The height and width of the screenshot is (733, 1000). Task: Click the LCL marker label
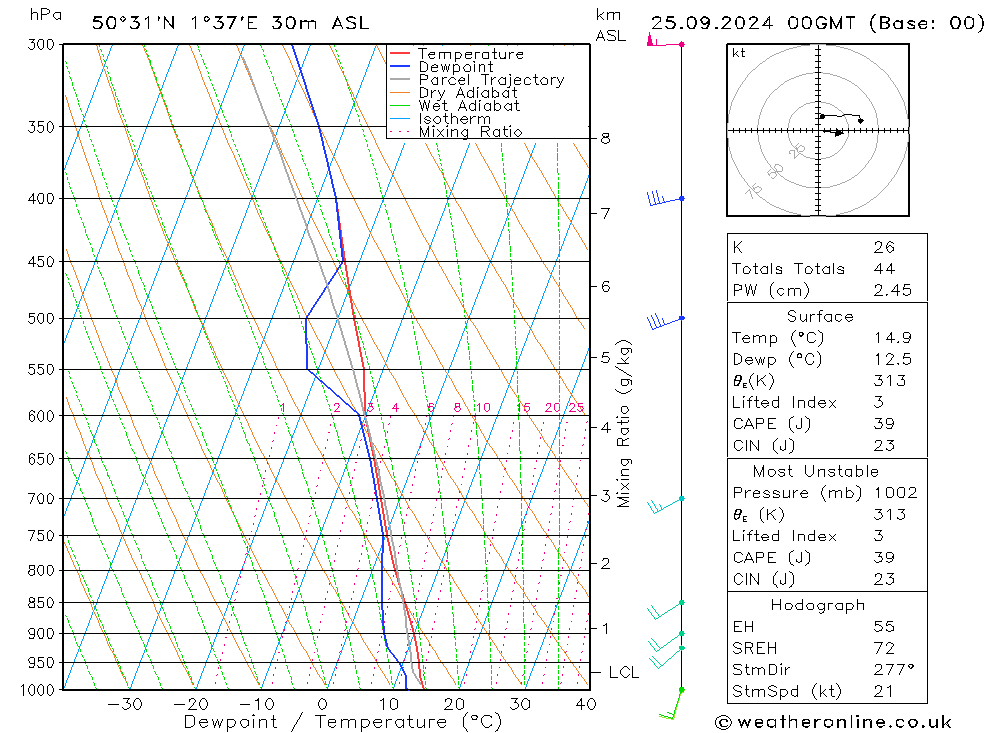624,672
